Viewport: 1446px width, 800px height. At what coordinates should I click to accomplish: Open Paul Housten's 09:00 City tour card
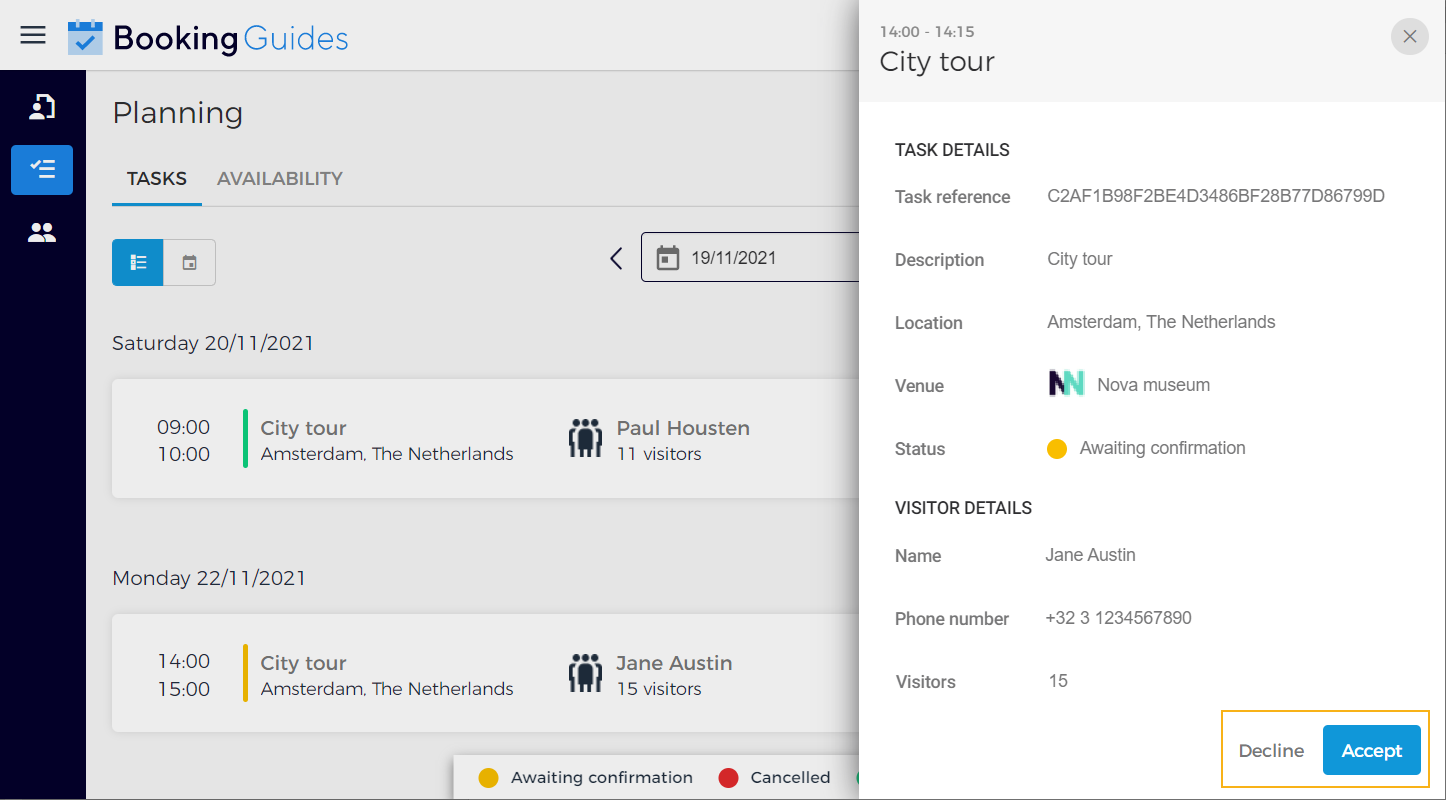pos(485,438)
